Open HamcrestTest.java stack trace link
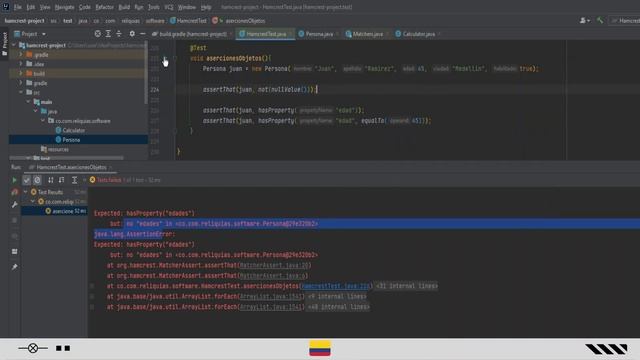 point(336,286)
